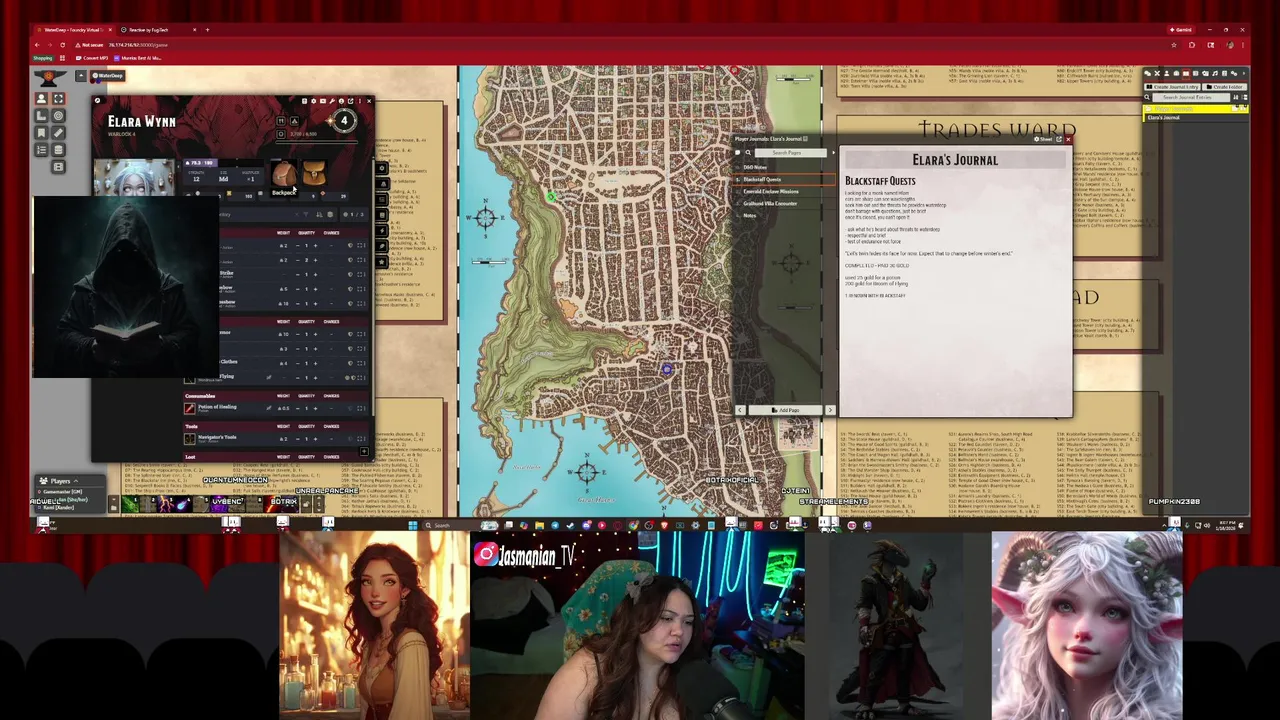Select the bookmark notes tool icon
Viewport: 1280px width, 720px height.
point(41,133)
